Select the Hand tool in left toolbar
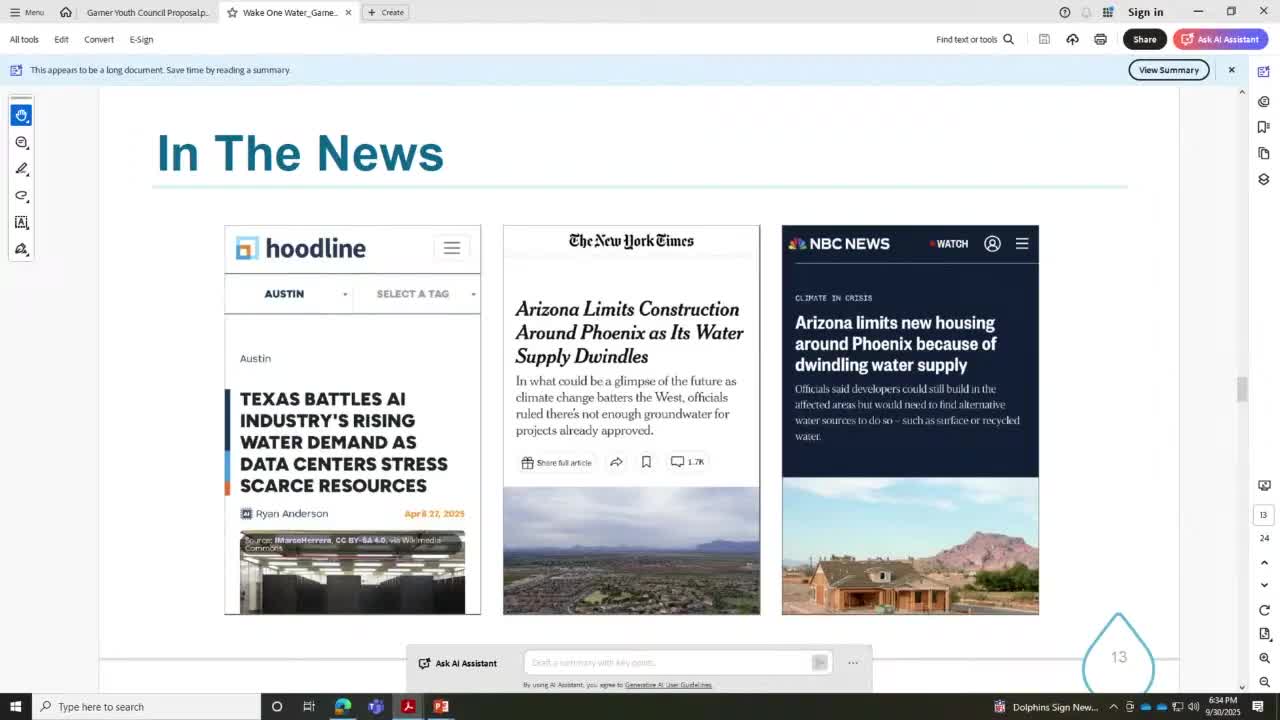 coord(21,116)
